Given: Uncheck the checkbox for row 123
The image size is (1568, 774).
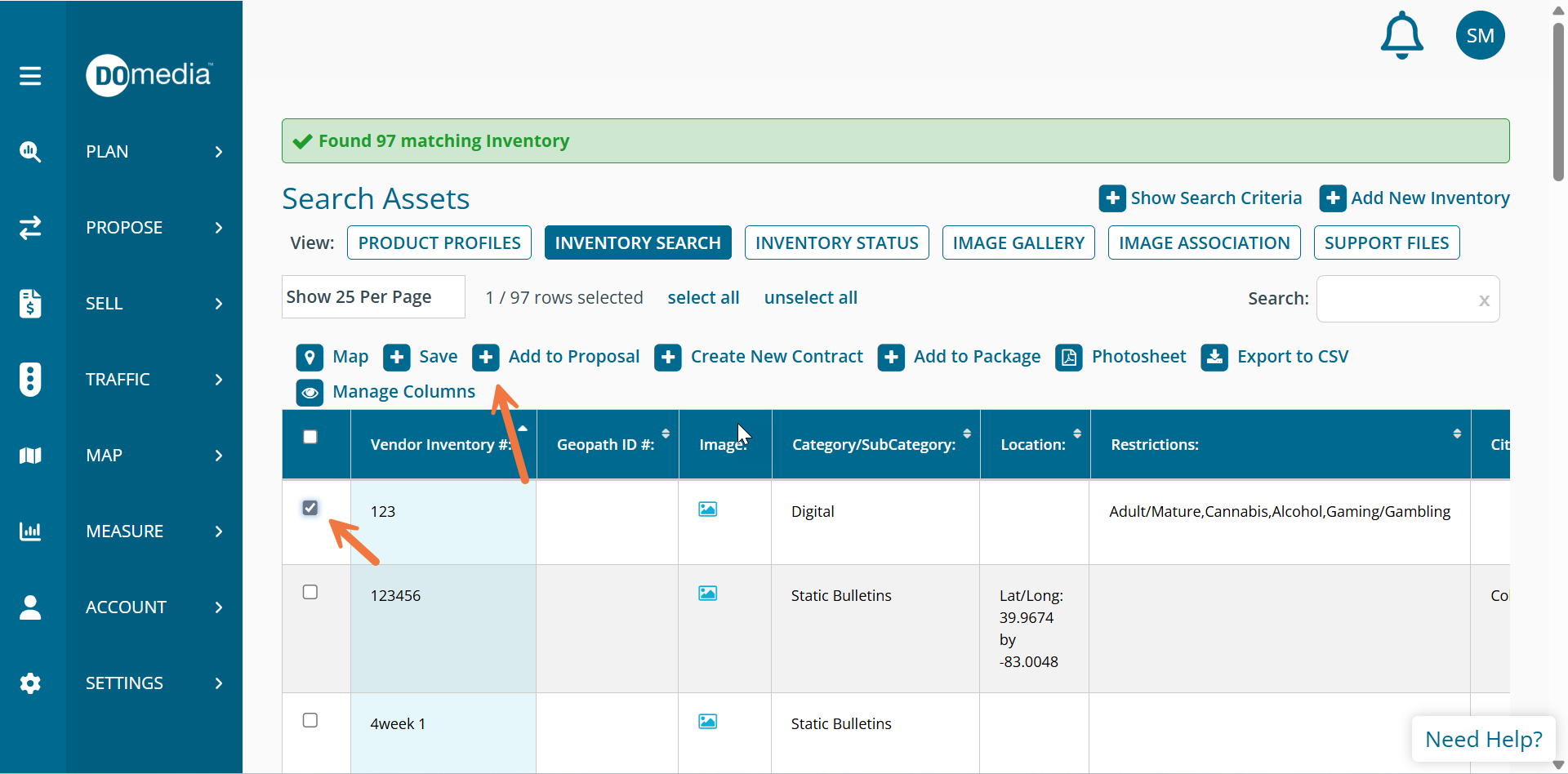Looking at the screenshot, I should pyautogui.click(x=310, y=508).
